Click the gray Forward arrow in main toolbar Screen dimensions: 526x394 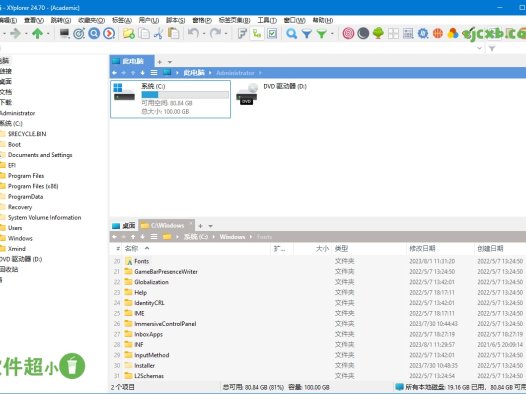(x=15, y=33)
